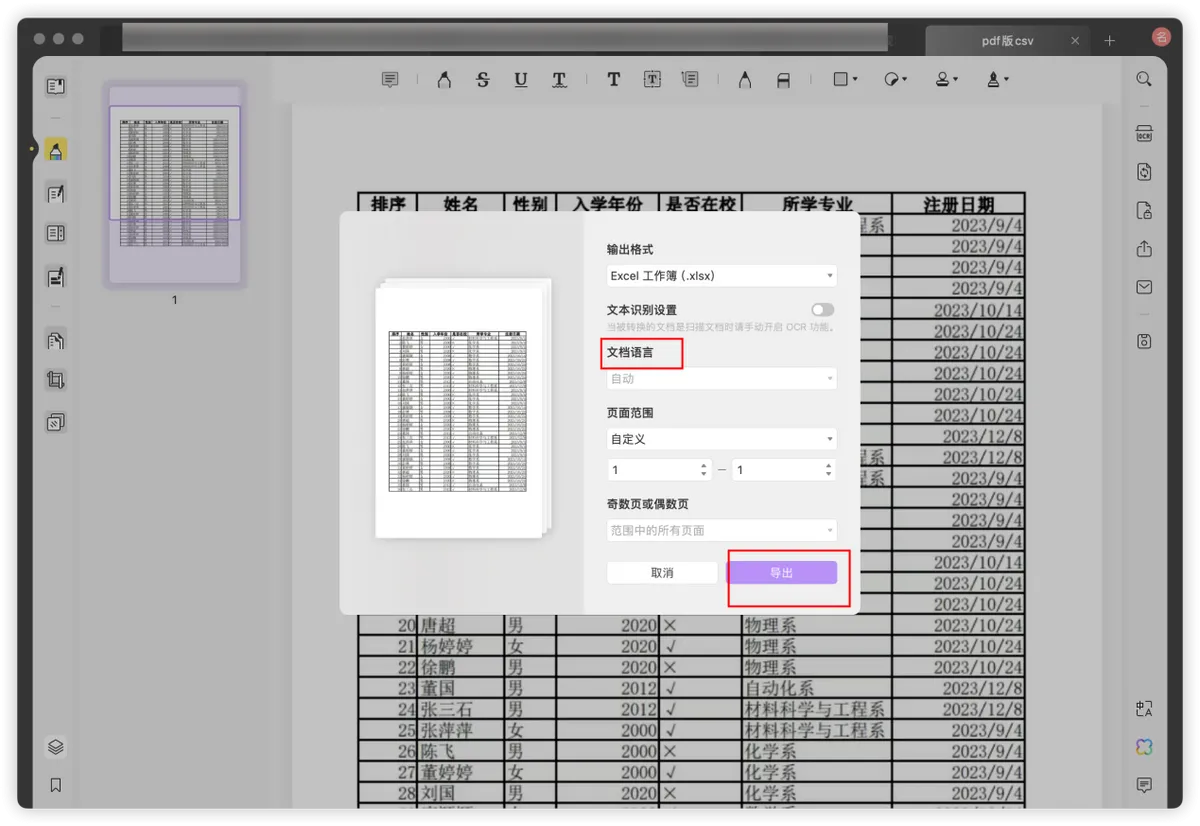Switch to the pdf版csv tab

1006,41
